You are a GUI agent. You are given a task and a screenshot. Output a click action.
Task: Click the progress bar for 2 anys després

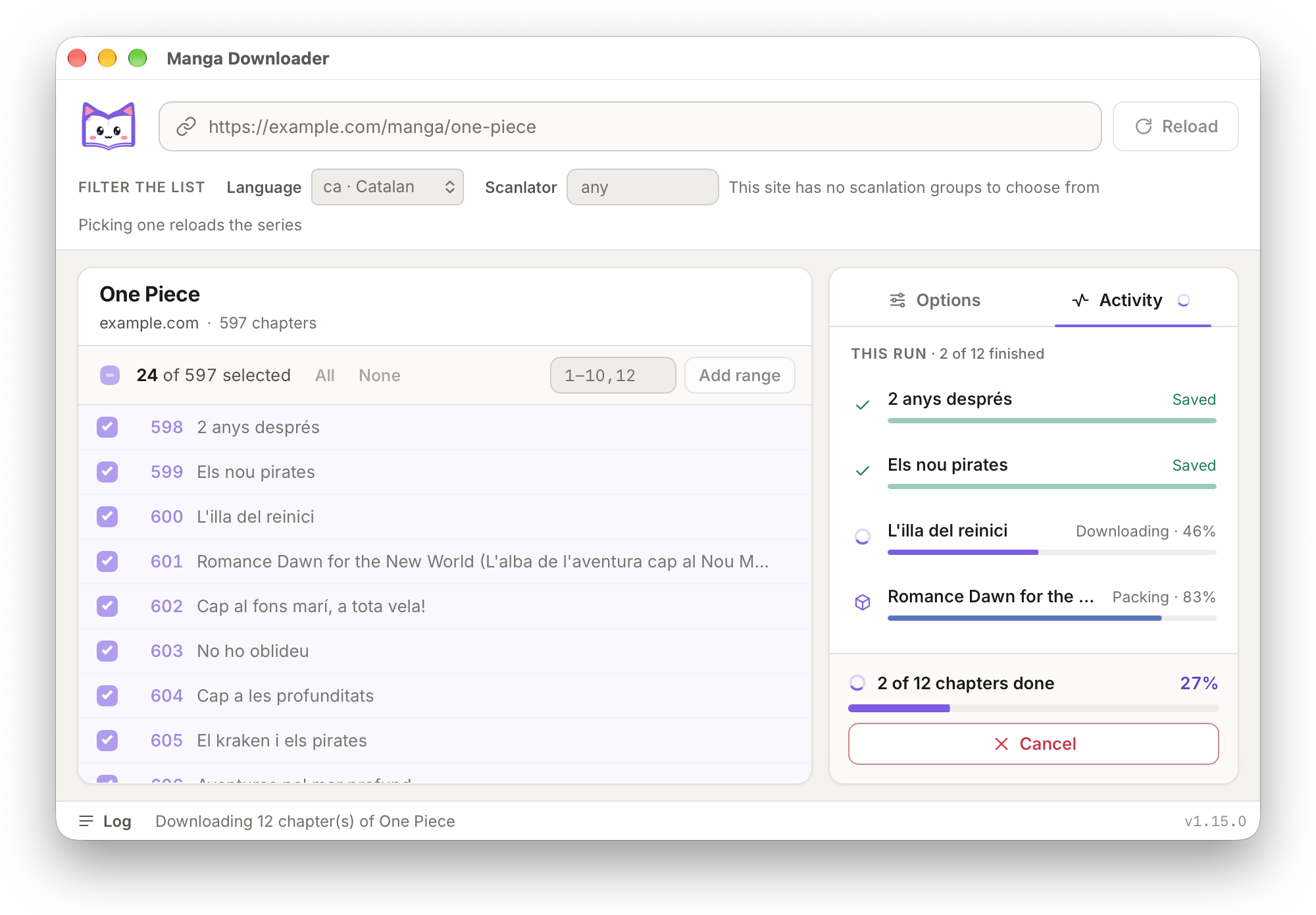click(1051, 421)
